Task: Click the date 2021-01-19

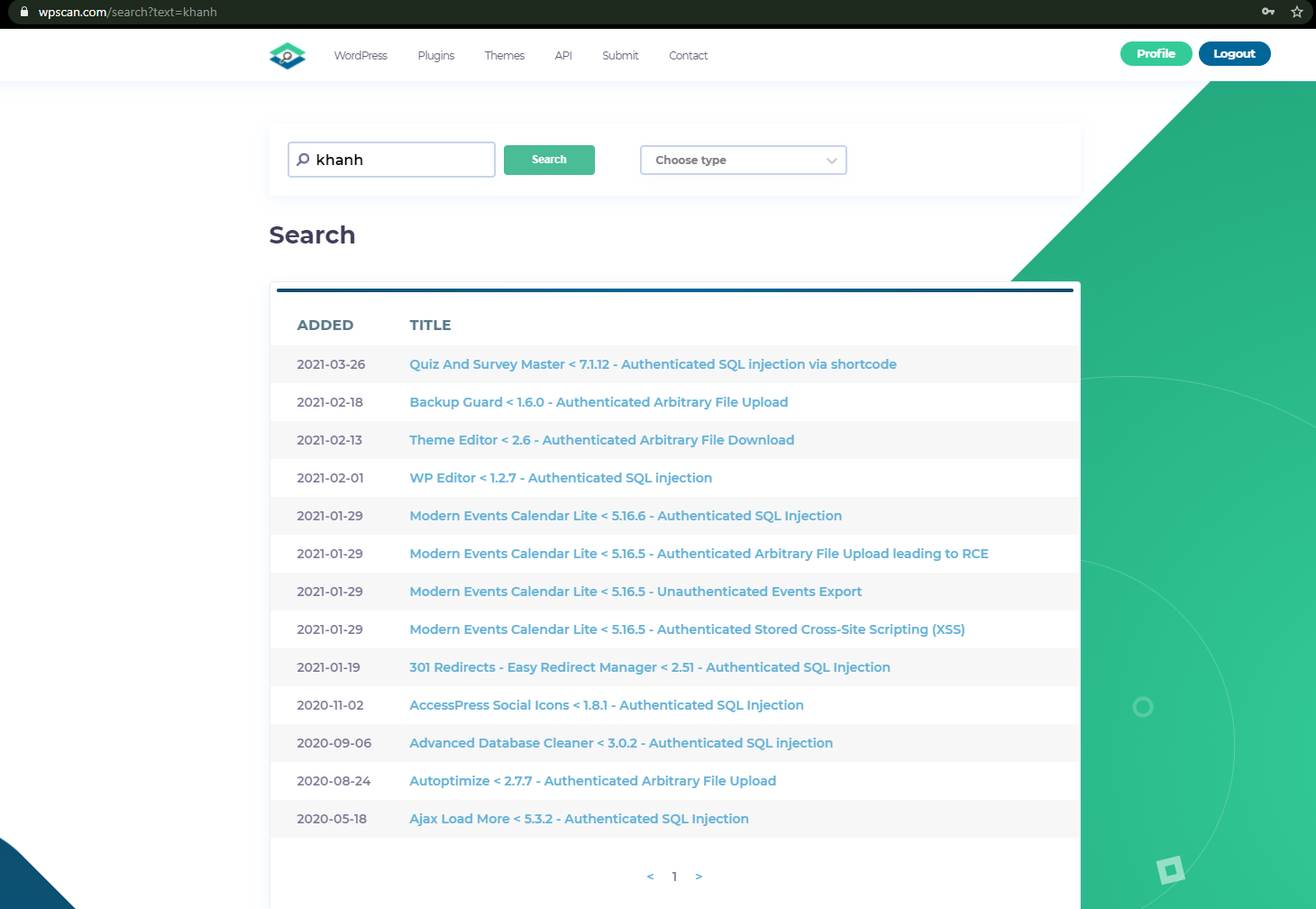Action: (x=328, y=667)
